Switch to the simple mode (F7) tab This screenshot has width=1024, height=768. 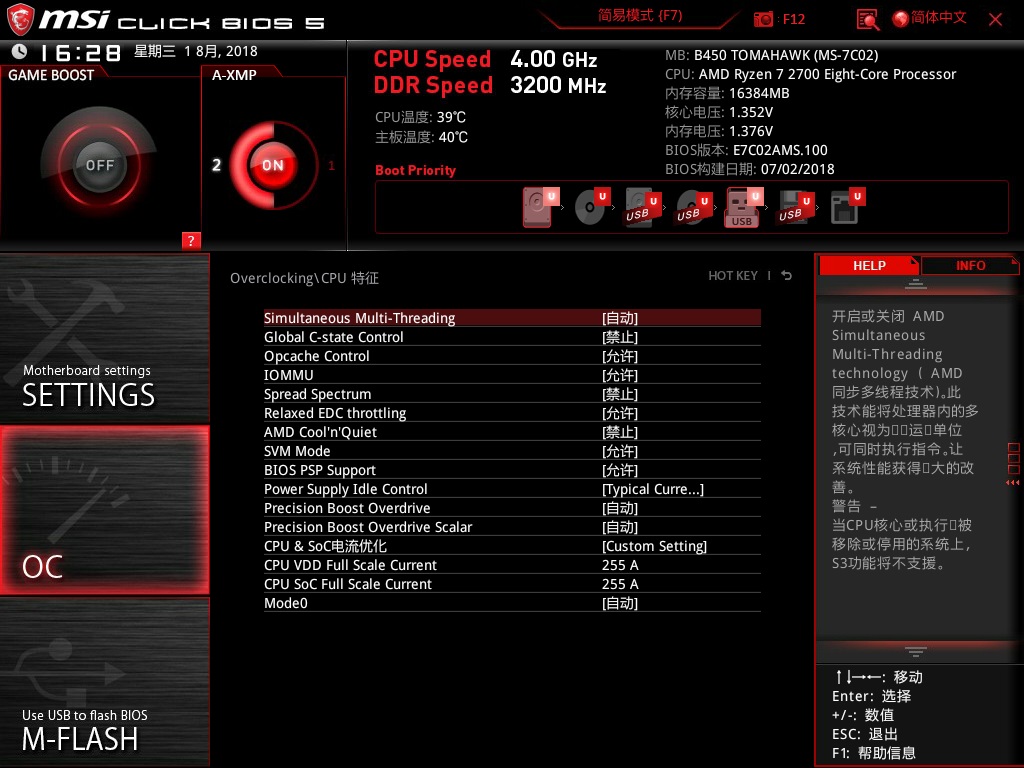tap(640, 16)
